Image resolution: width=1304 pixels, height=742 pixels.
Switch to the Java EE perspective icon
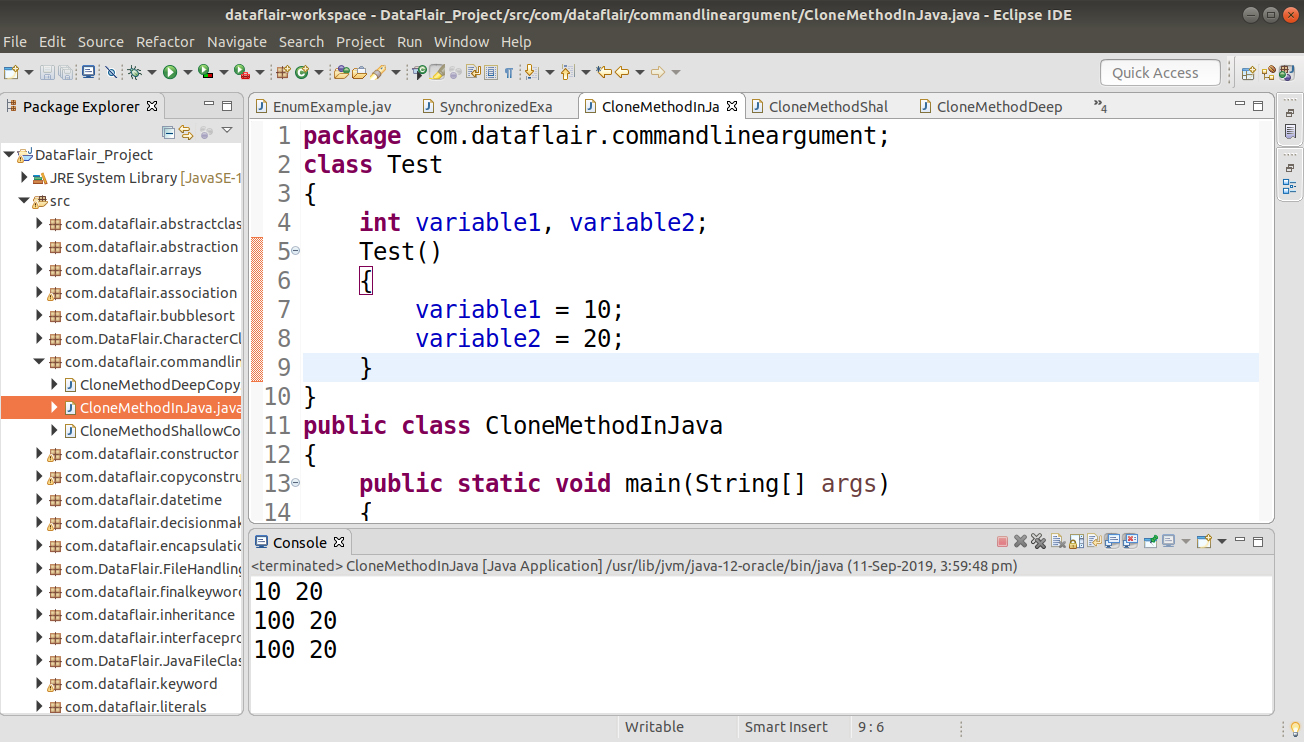click(x=1269, y=72)
